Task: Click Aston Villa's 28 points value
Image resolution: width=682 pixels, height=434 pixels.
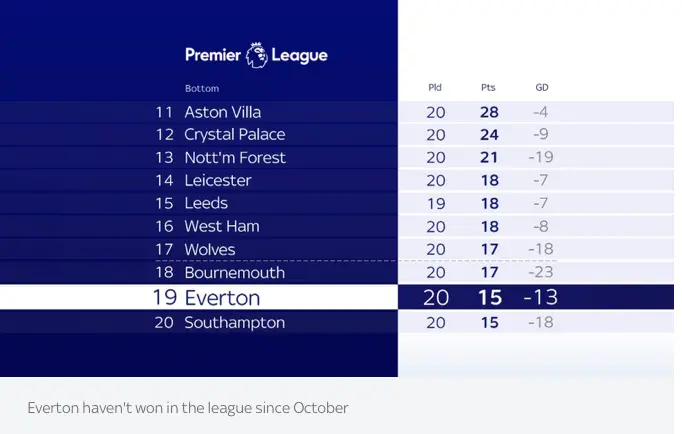Action: [x=489, y=112]
